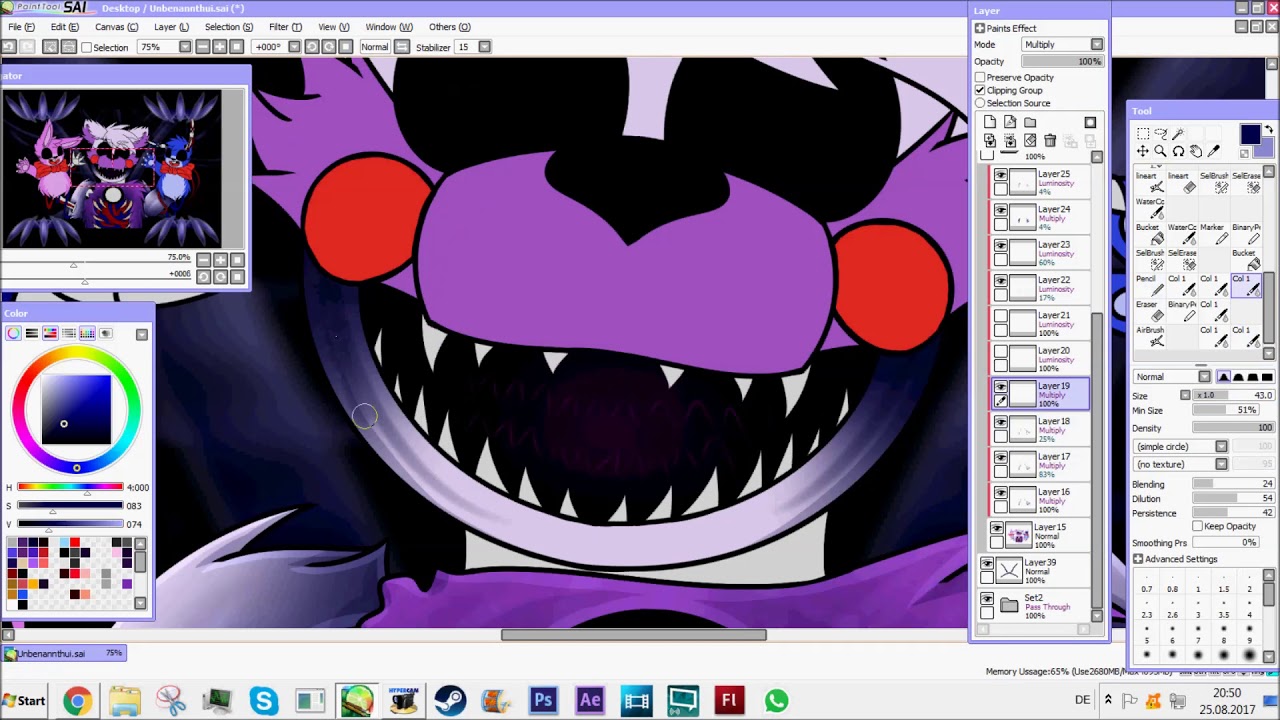Select the Rotate view tool

[x=1178, y=151]
